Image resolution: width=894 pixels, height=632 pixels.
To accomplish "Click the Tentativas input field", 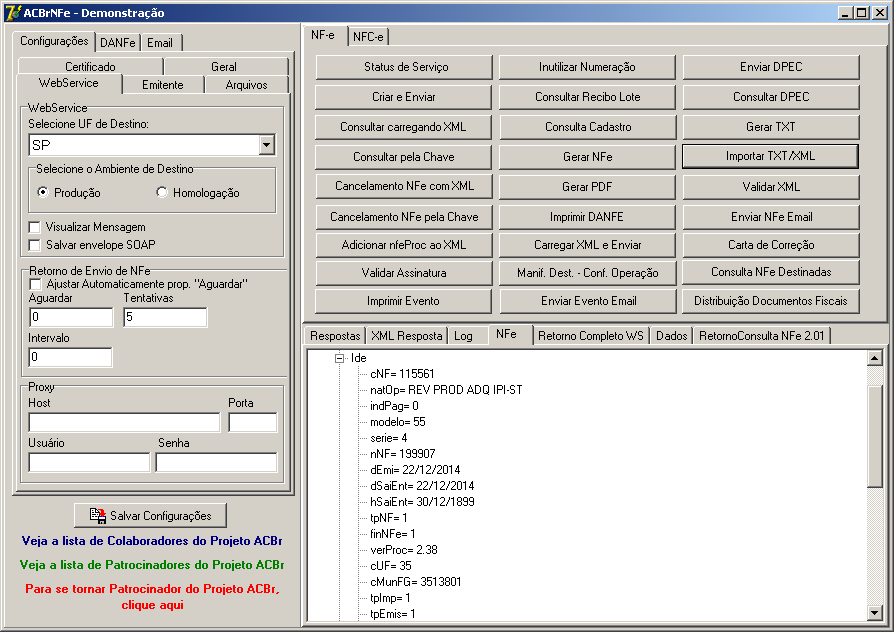I will (x=165, y=317).
